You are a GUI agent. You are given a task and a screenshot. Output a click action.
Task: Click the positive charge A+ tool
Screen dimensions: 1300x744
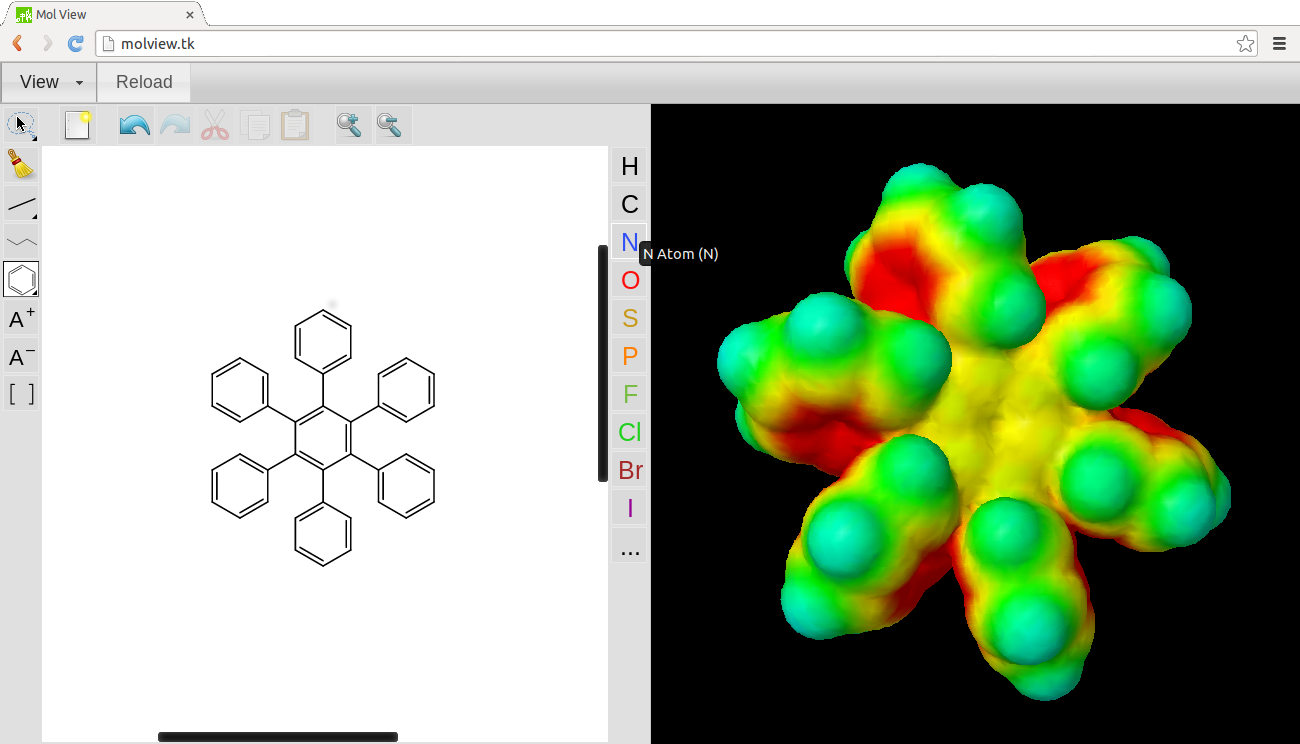21,318
